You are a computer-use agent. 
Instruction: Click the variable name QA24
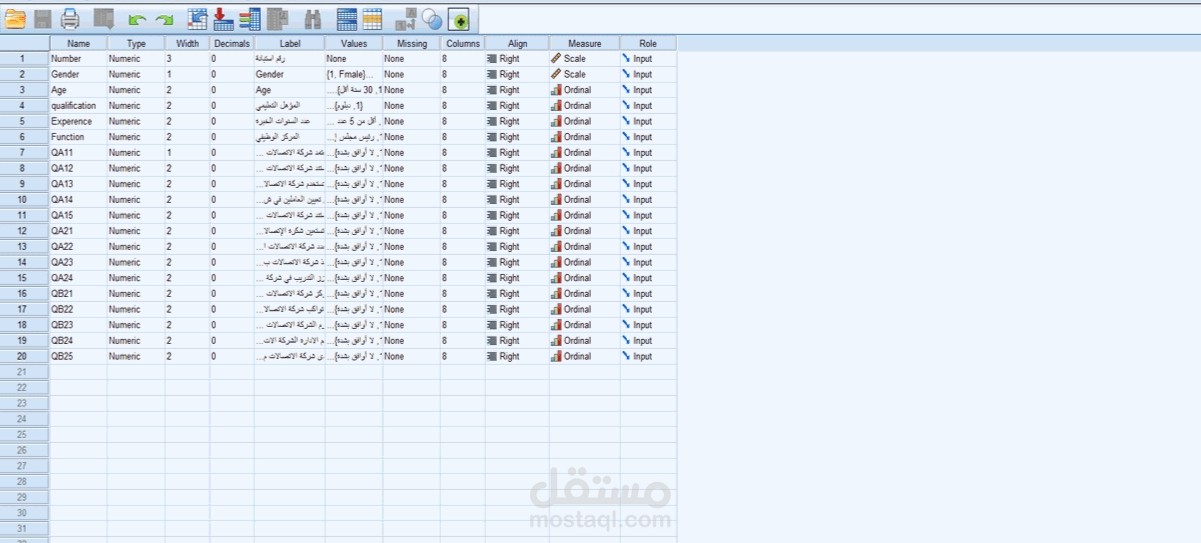62,278
